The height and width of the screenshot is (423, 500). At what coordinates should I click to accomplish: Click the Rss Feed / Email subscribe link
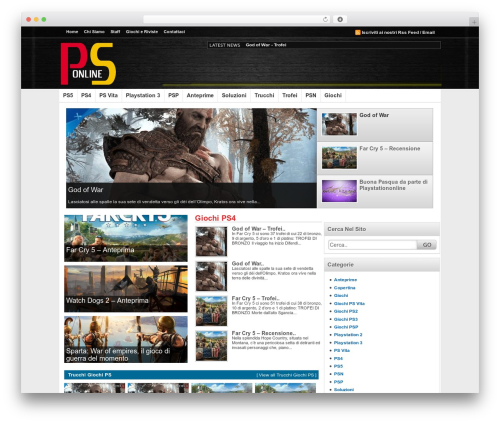pos(398,32)
